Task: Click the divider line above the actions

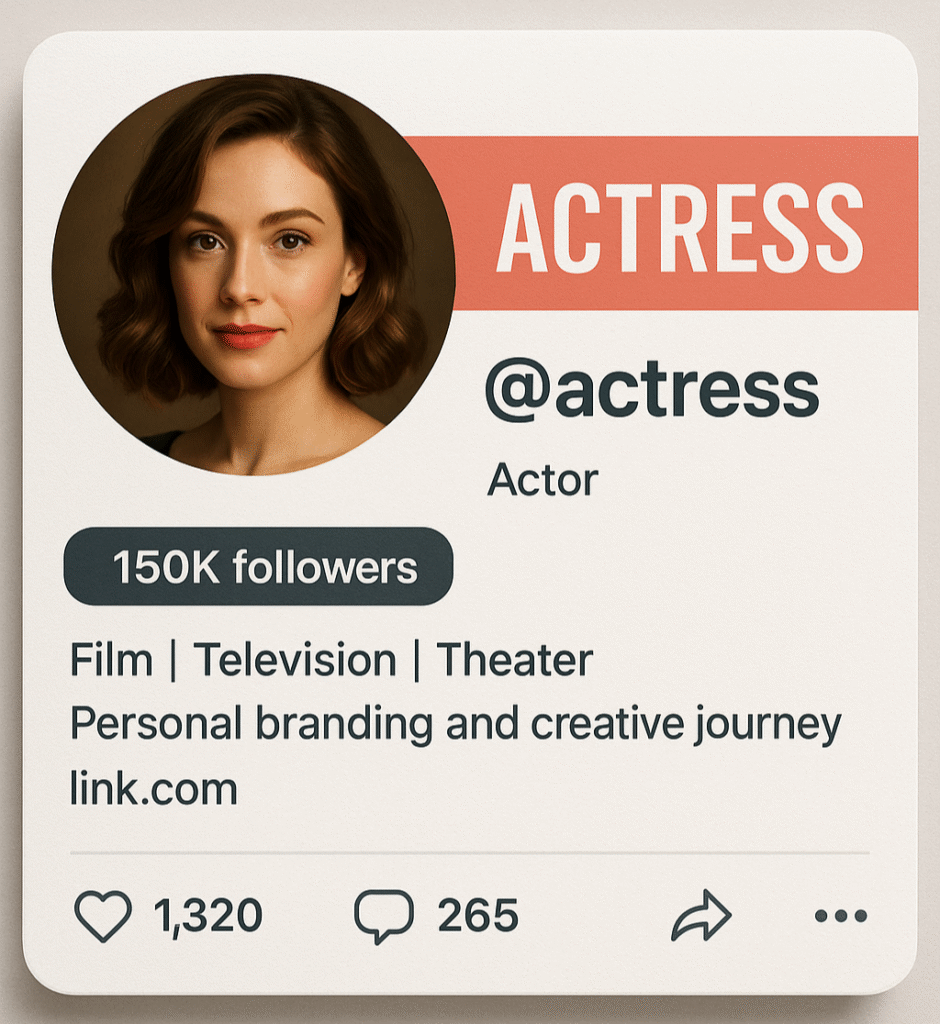Action: tap(470, 853)
